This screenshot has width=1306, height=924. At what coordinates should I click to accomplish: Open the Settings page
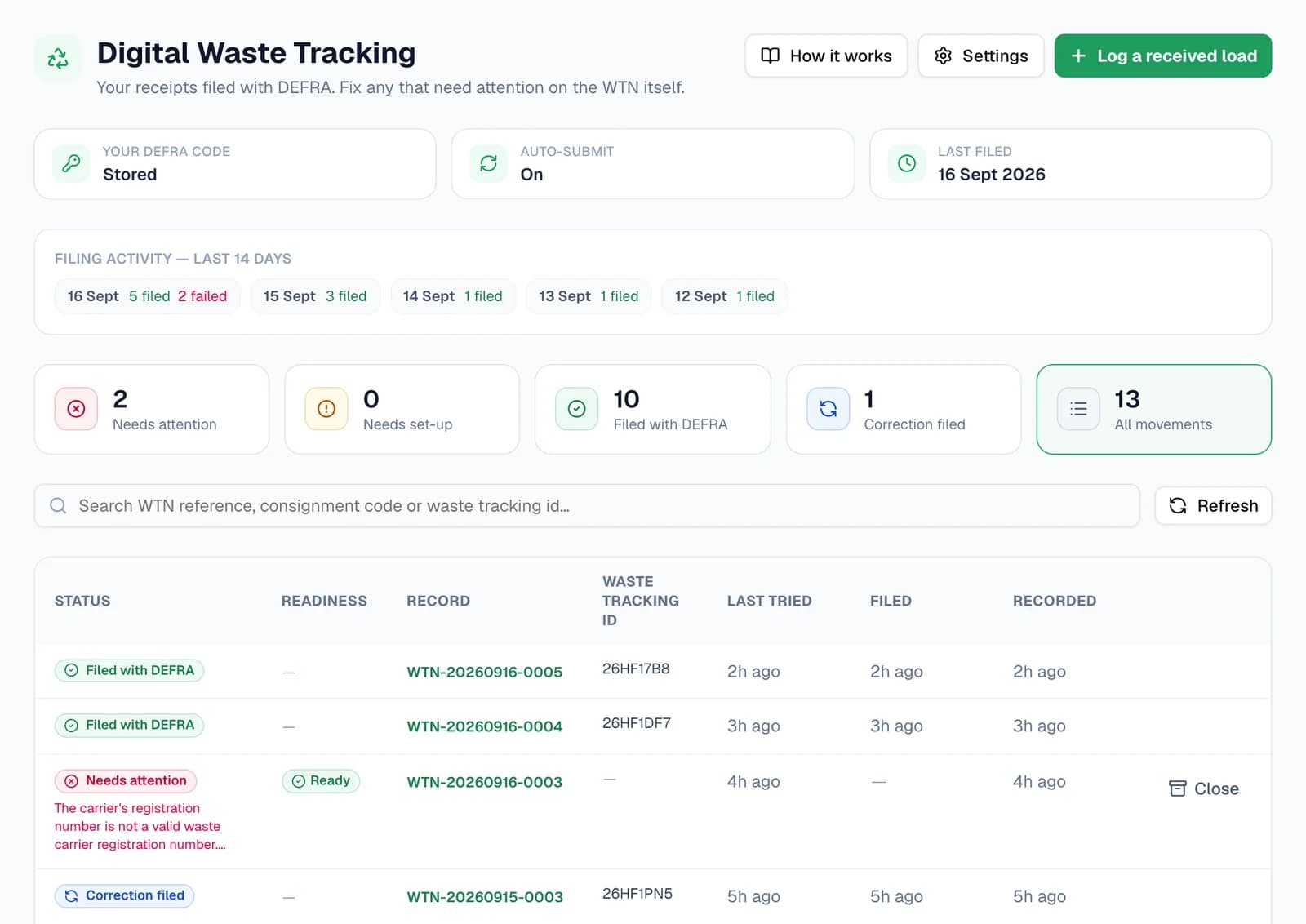[x=981, y=56]
